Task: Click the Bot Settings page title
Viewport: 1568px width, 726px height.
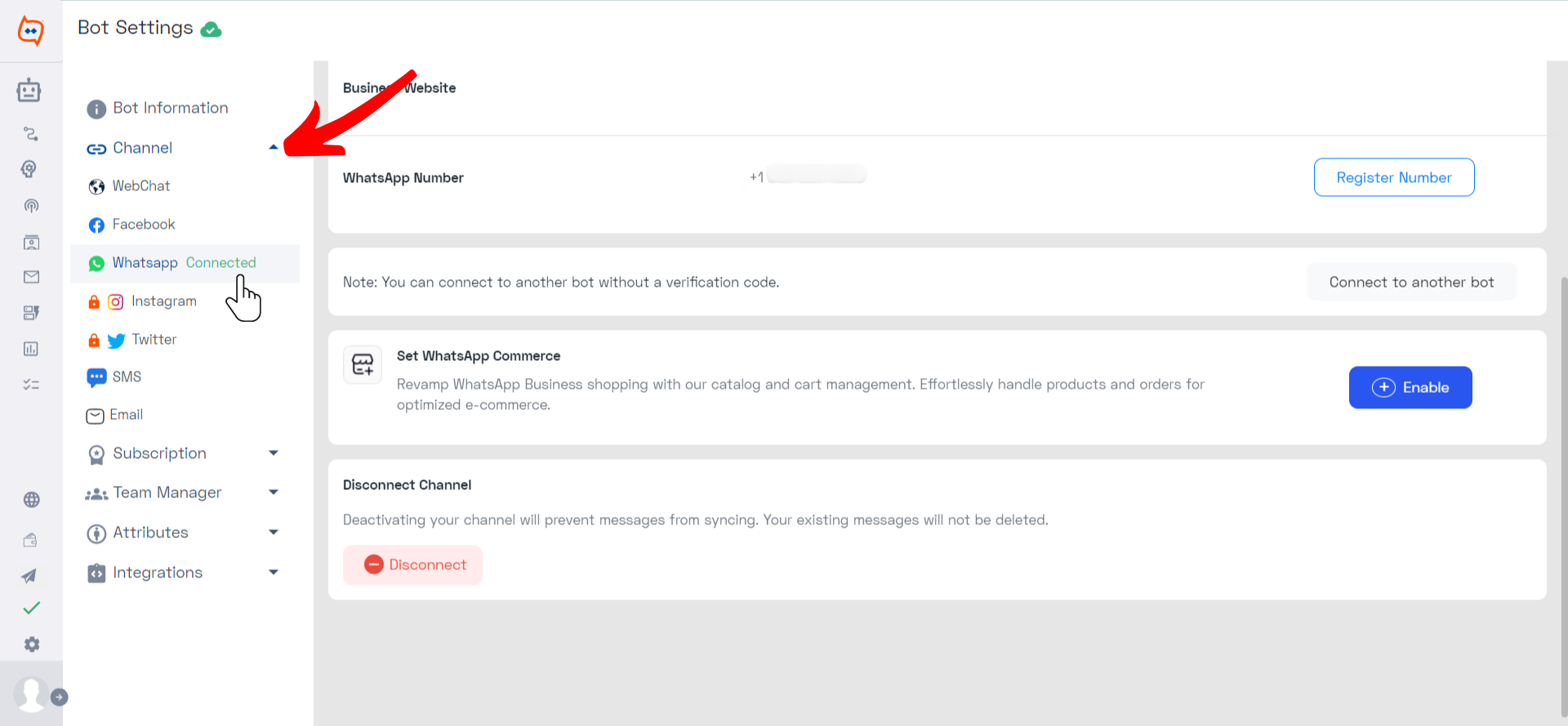Action: tap(136, 28)
